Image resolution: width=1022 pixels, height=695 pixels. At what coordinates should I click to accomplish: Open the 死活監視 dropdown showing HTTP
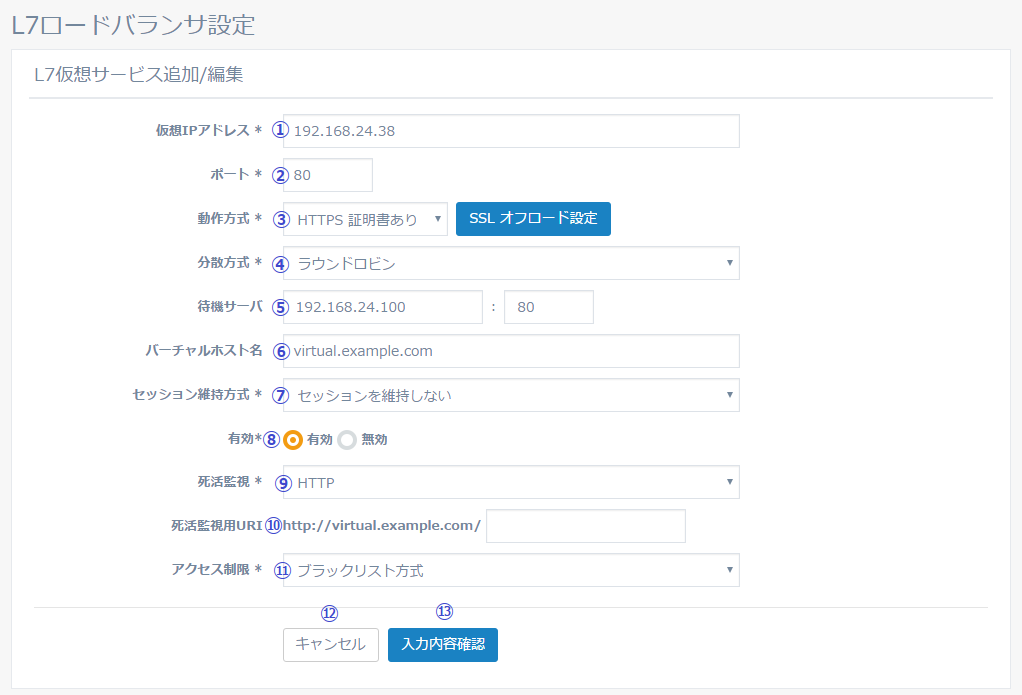(510, 482)
